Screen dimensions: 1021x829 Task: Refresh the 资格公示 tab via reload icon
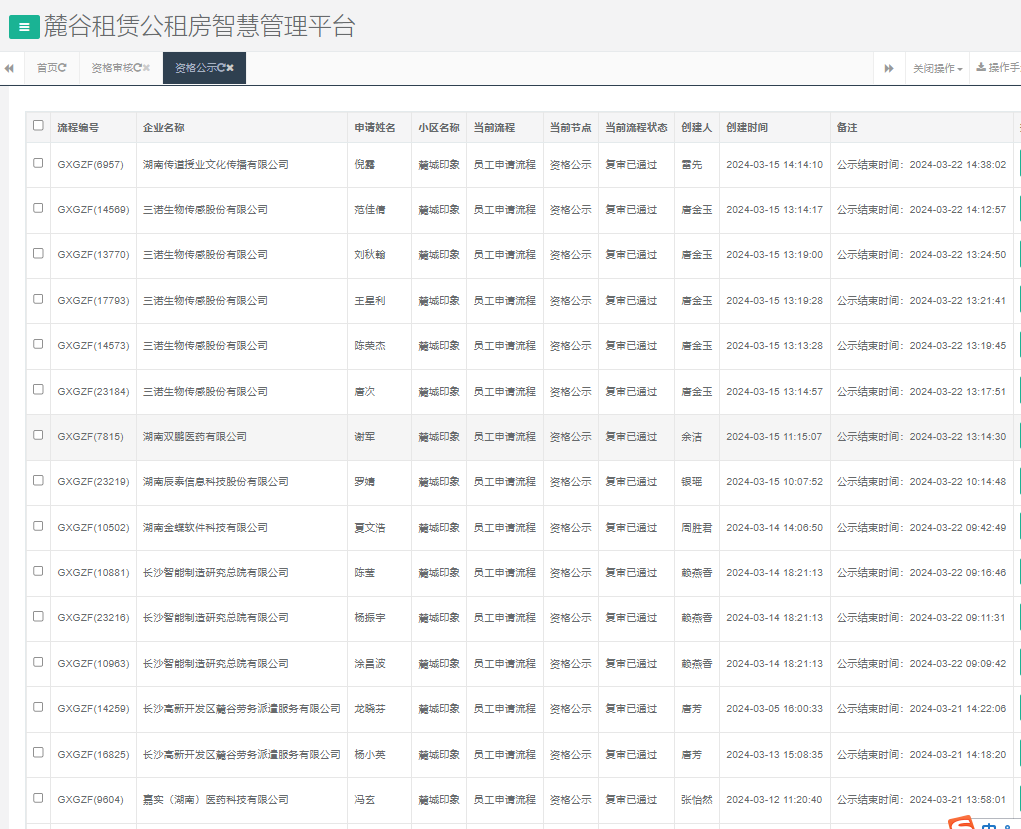[x=220, y=68]
